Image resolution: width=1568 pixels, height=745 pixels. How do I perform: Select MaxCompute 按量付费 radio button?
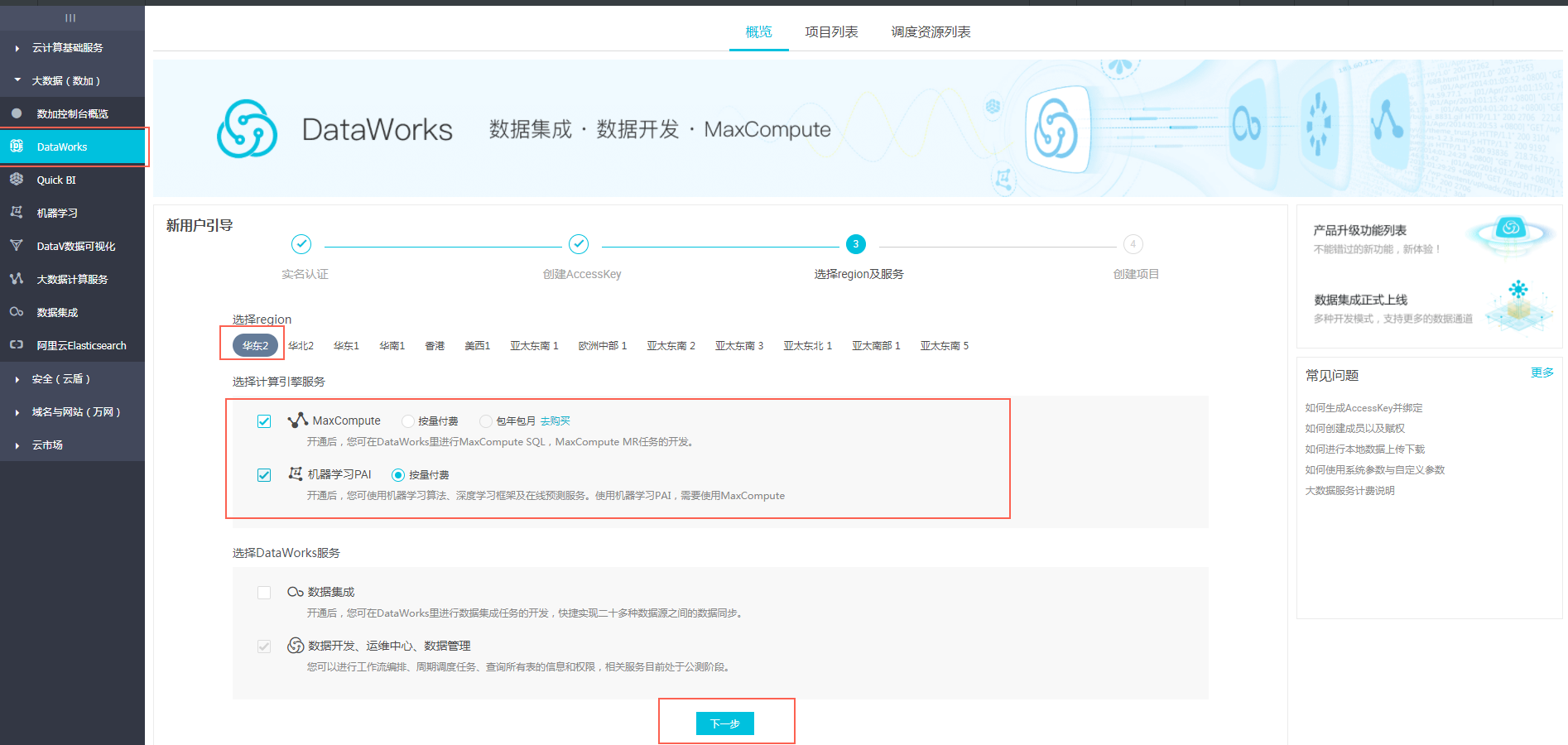pos(408,421)
